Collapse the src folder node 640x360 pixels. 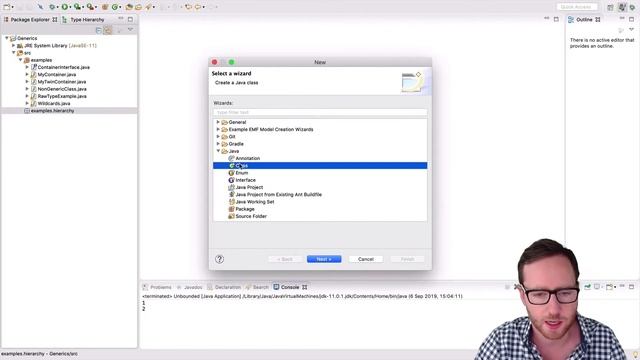13,53
